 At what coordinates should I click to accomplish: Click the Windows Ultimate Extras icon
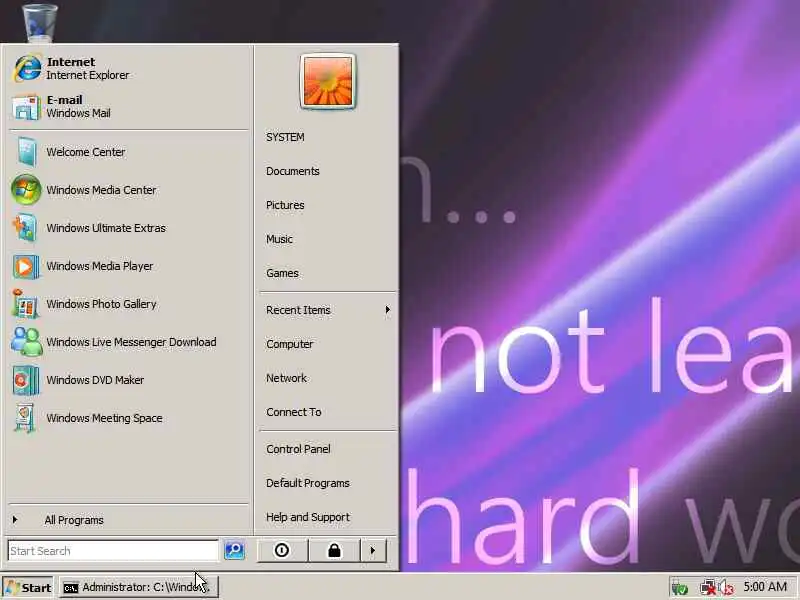click(26, 228)
